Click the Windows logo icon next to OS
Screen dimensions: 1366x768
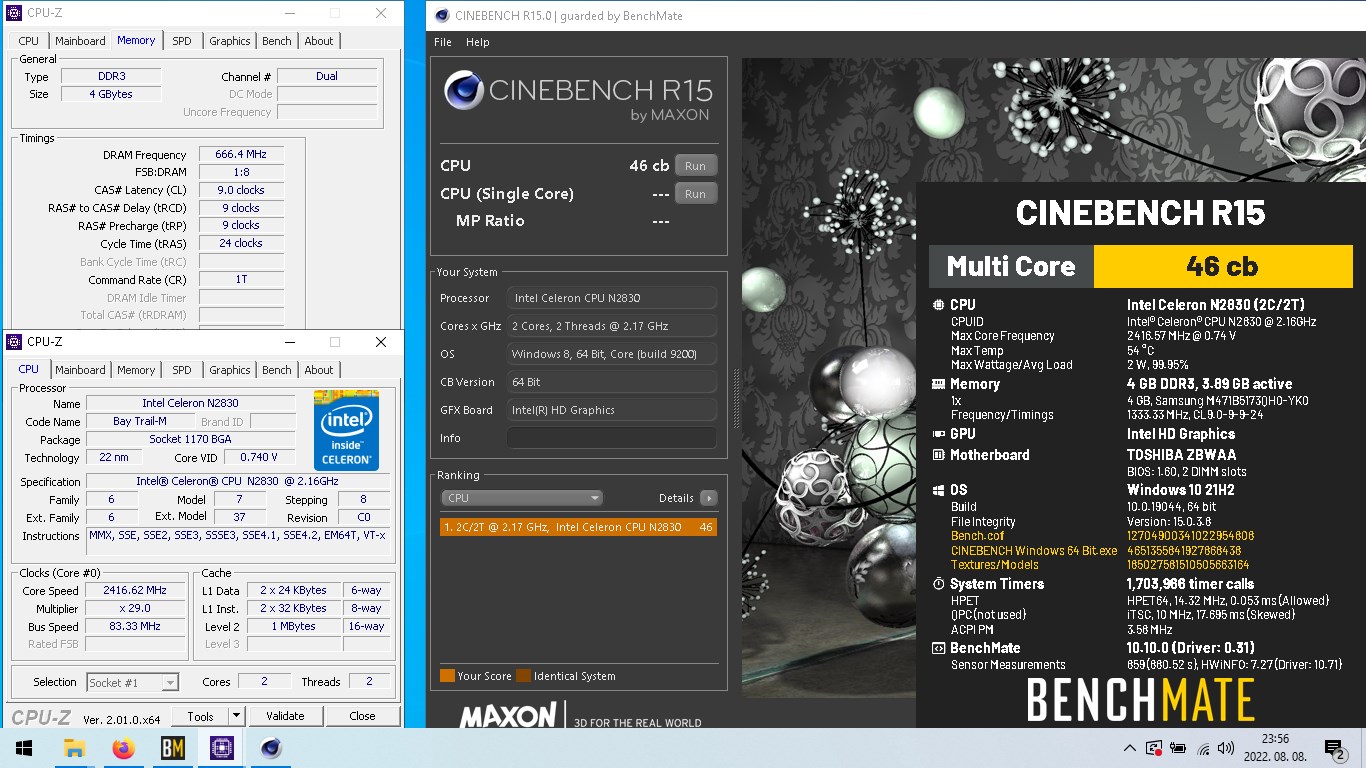click(938, 490)
